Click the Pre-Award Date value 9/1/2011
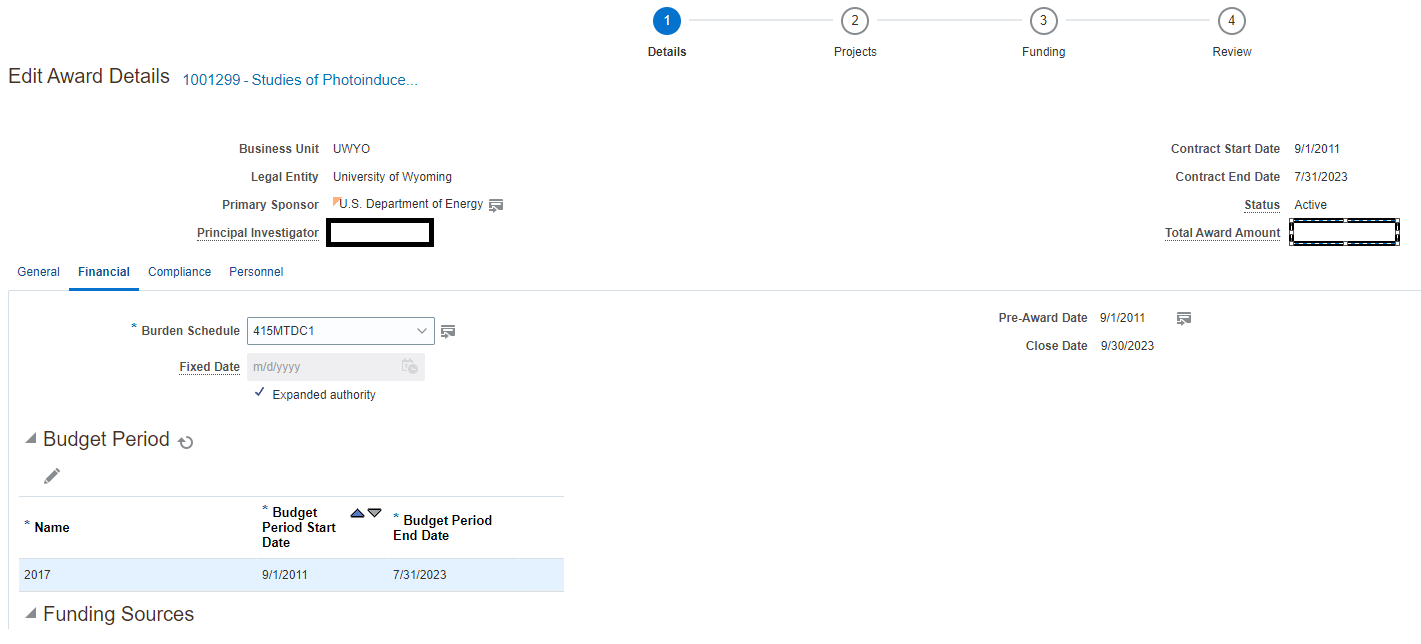This screenshot has width=1421, height=644. (1122, 318)
